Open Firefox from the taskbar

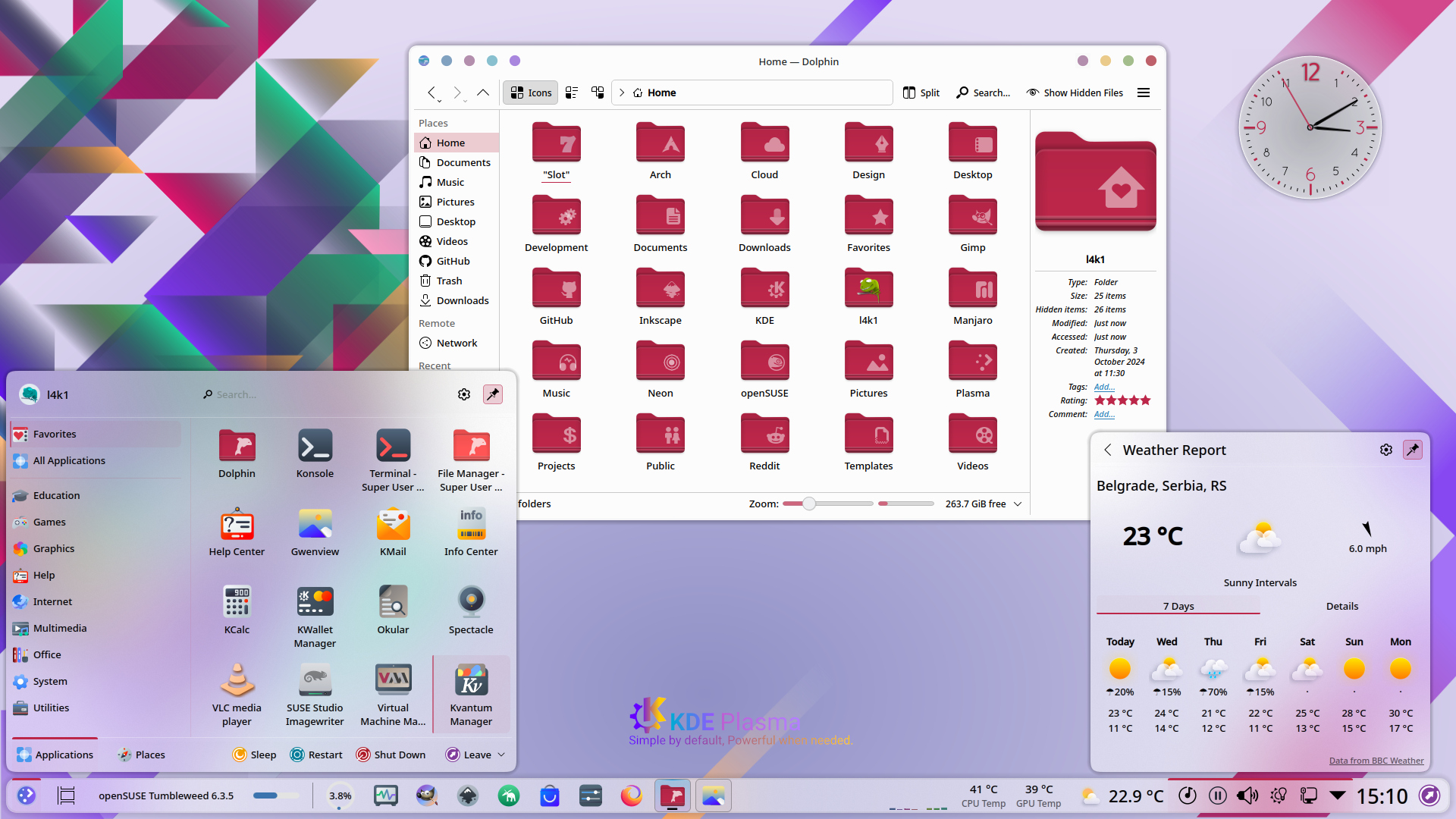tap(632, 795)
